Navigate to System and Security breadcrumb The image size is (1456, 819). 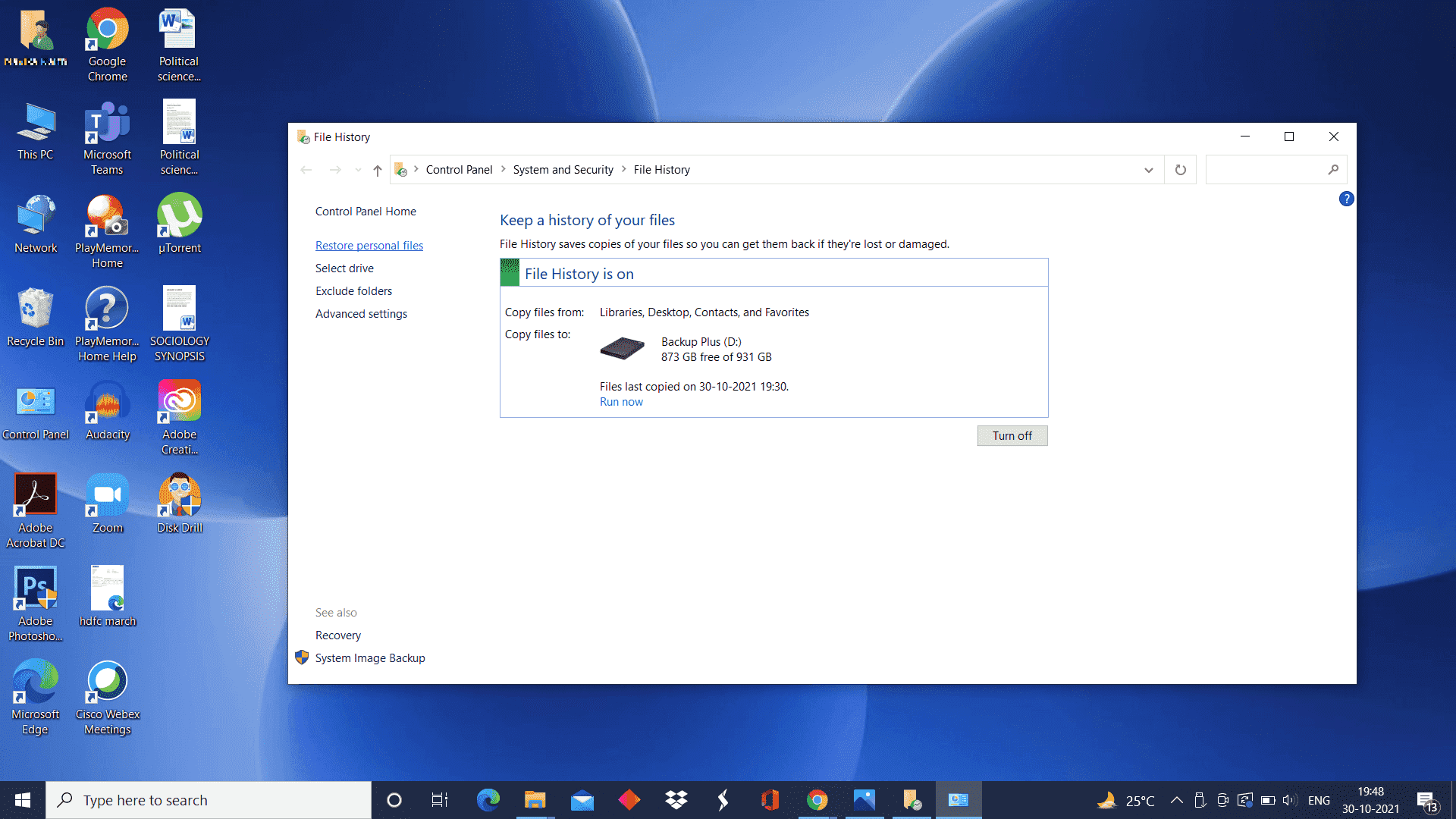point(563,169)
